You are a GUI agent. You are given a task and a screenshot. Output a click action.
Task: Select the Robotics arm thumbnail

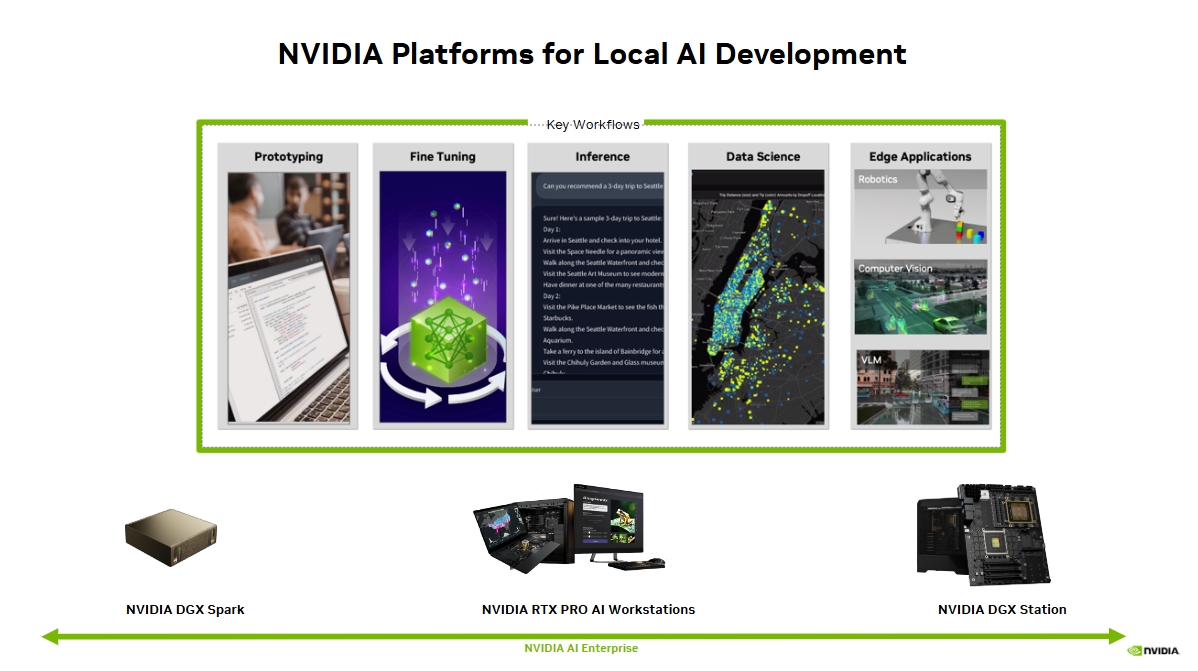(920, 207)
